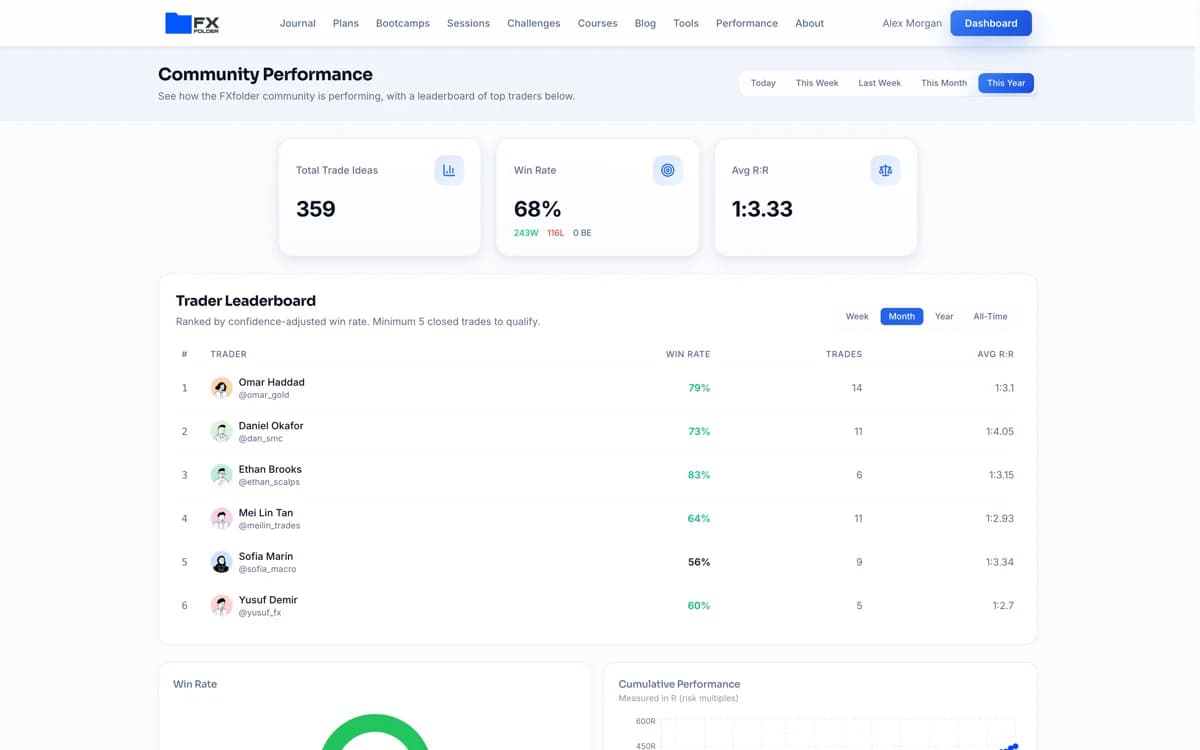
Task: Click the @yusuf_fx handle
Action: [260, 613]
